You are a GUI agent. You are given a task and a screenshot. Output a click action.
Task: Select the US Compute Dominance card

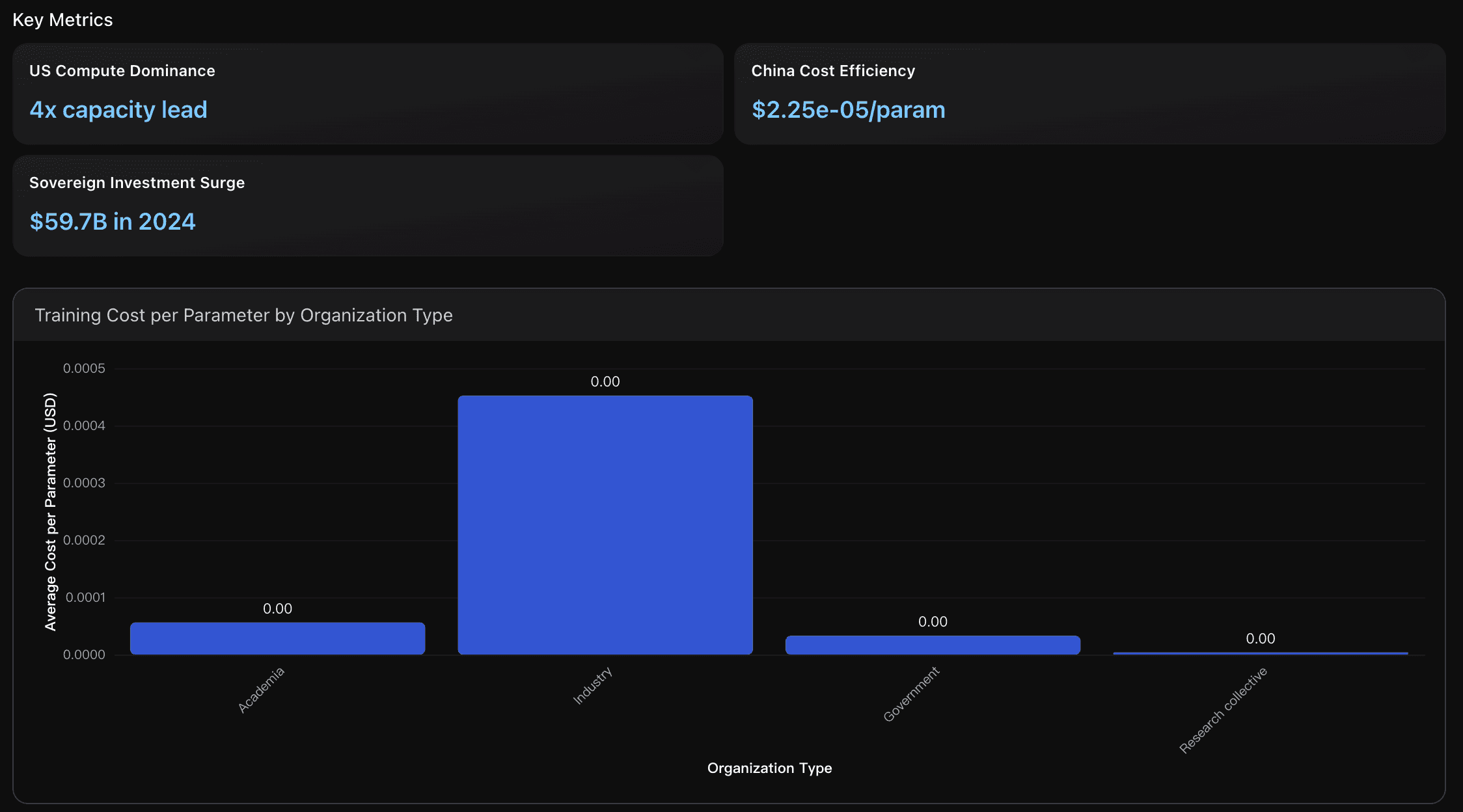point(368,94)
